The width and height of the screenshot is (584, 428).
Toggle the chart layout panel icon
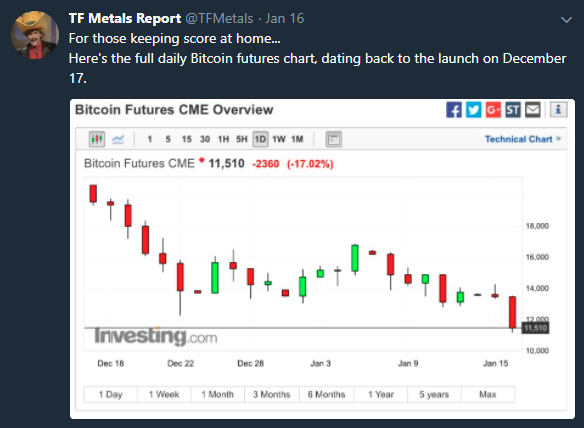(x=334, y=139)
